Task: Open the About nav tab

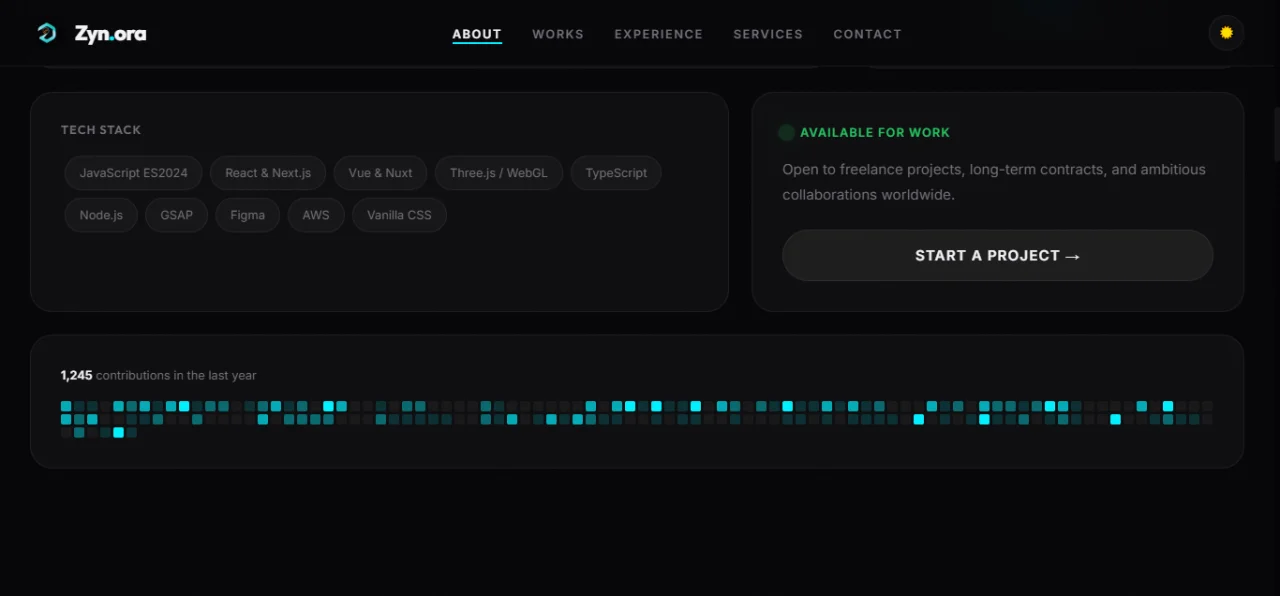Action: point(477,34)
